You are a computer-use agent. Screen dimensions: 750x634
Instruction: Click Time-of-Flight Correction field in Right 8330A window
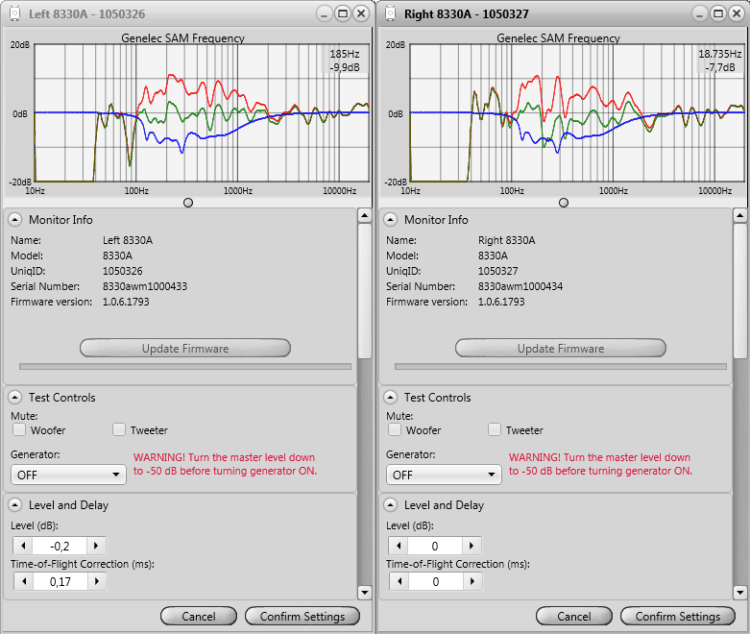[436, 581]
